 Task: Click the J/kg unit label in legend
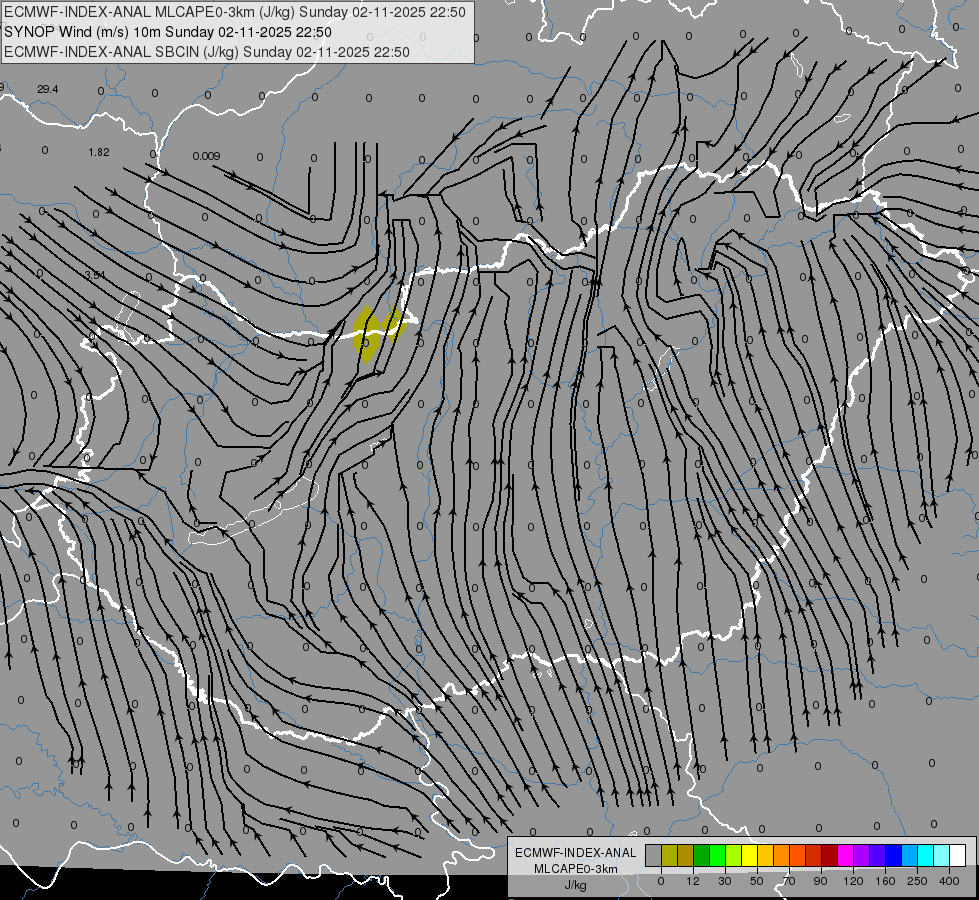point(576,885)
